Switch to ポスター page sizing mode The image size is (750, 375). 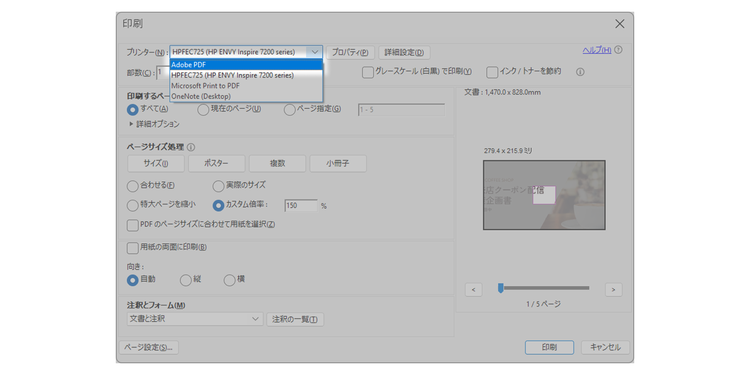coord(217,164)
